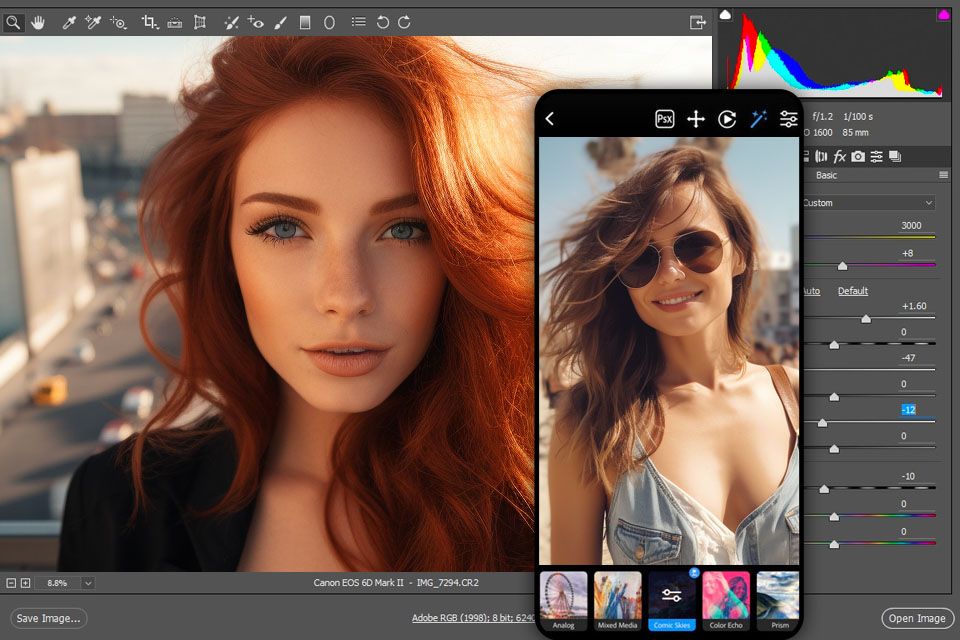
Task: Select the Hand tool
Action: tap(38, 21)
